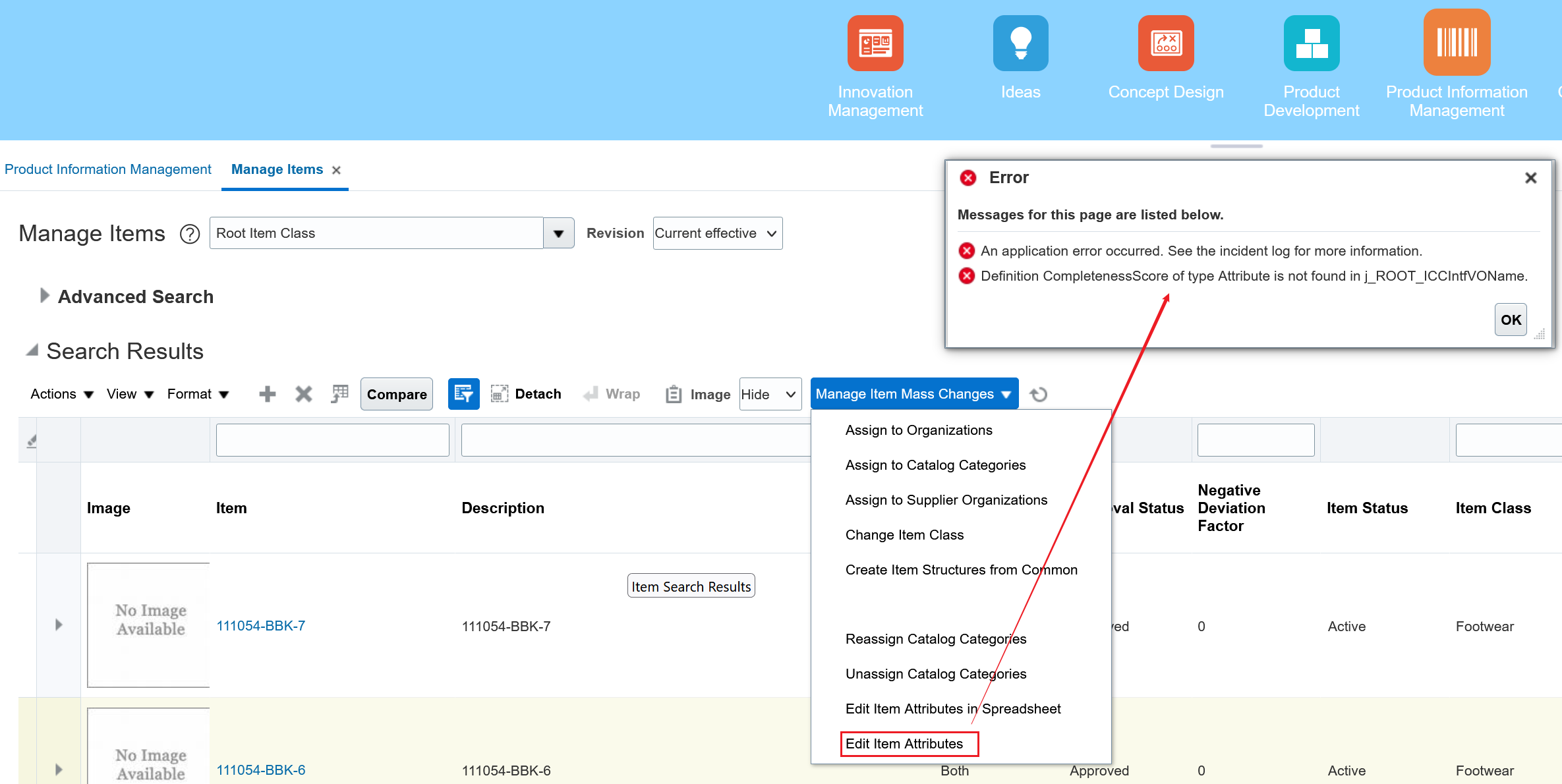Toggle Query By Example filter row

463,393
